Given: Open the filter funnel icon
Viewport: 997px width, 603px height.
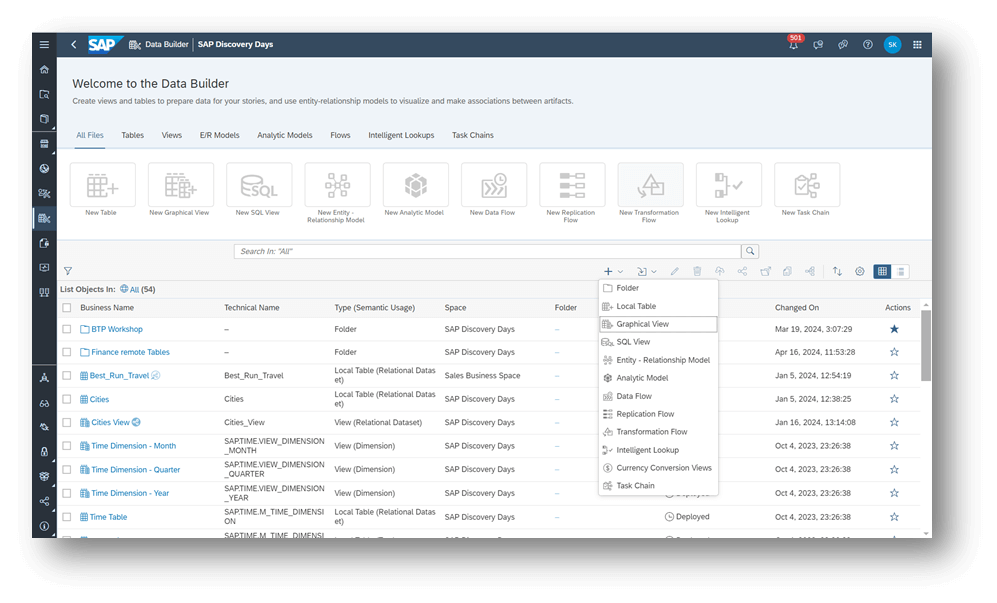Looking at the screenshot, I should click(x=67, y=271).
